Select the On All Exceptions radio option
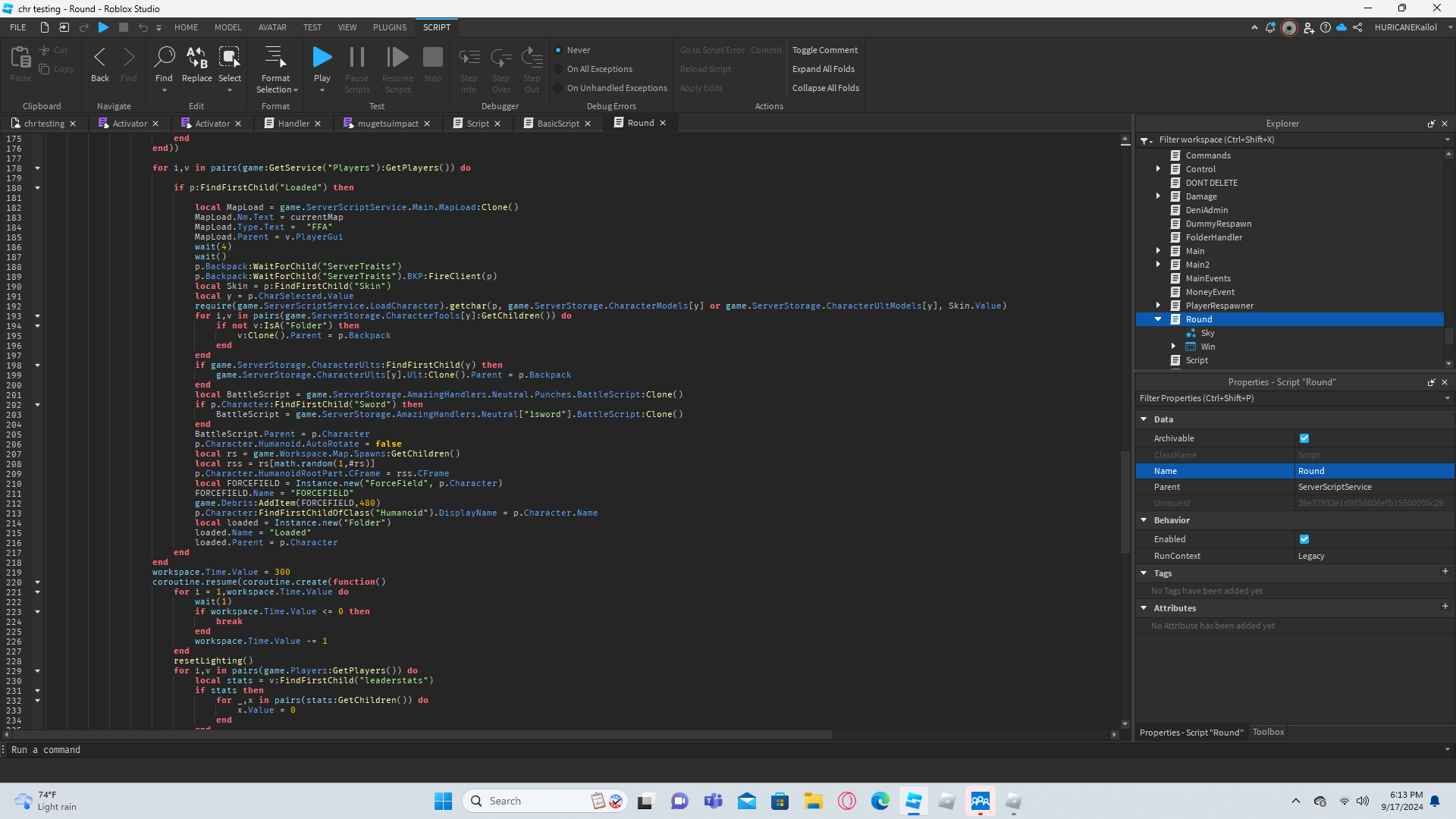The height and width of the screenshot is (819, 1456). point(559,69)
